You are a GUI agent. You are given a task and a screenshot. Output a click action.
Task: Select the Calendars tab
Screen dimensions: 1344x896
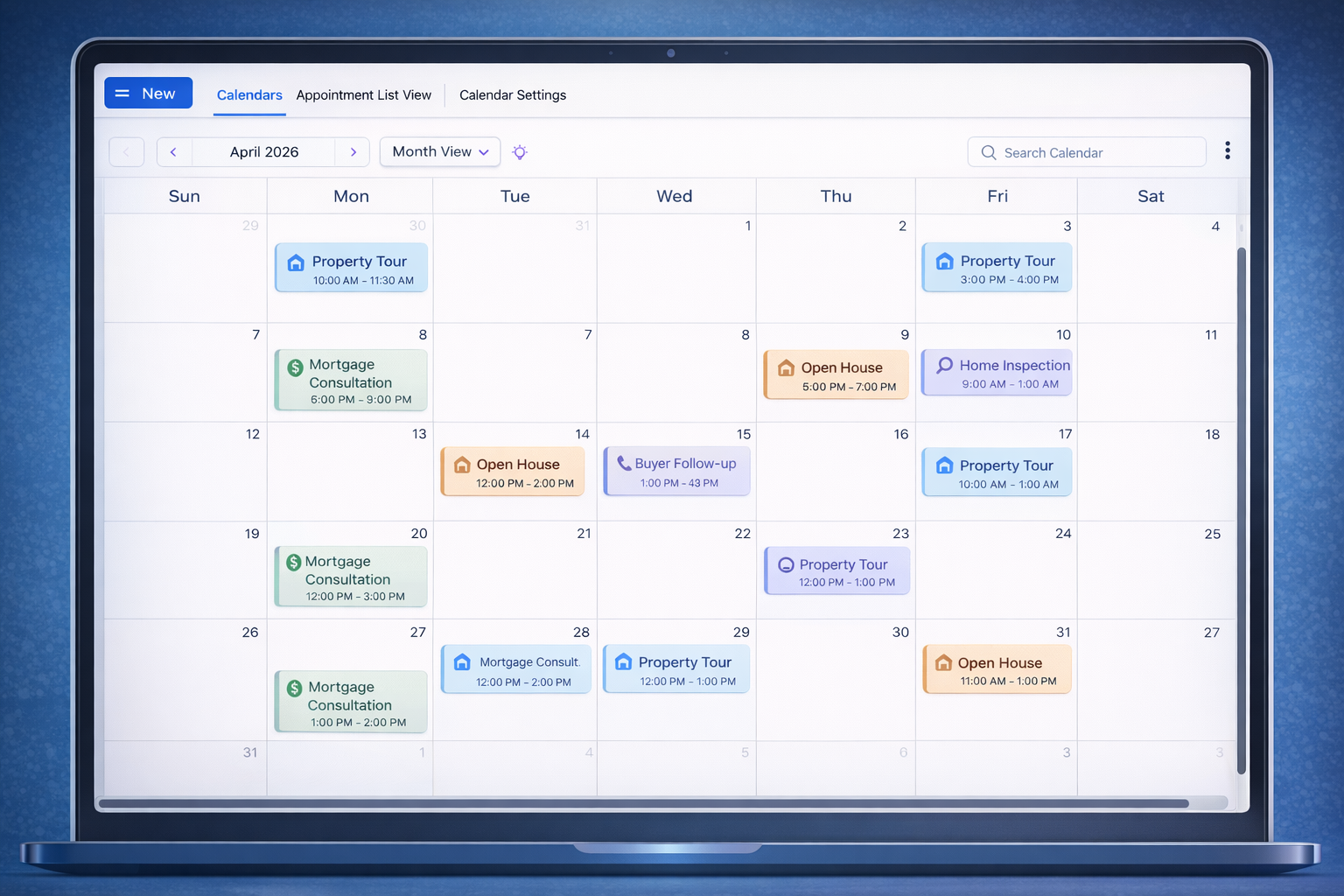tap(248, 94)
